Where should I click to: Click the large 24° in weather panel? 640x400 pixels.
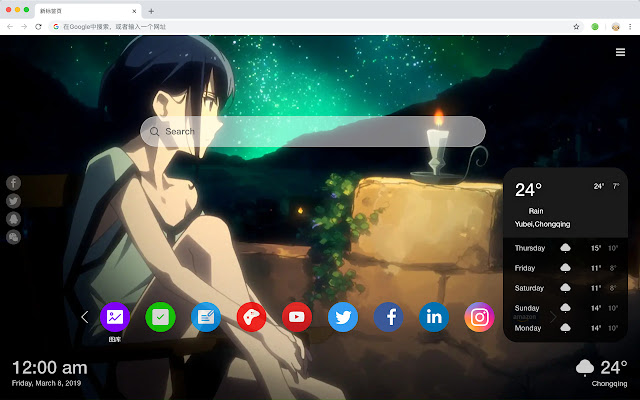[x=528, y=190]
